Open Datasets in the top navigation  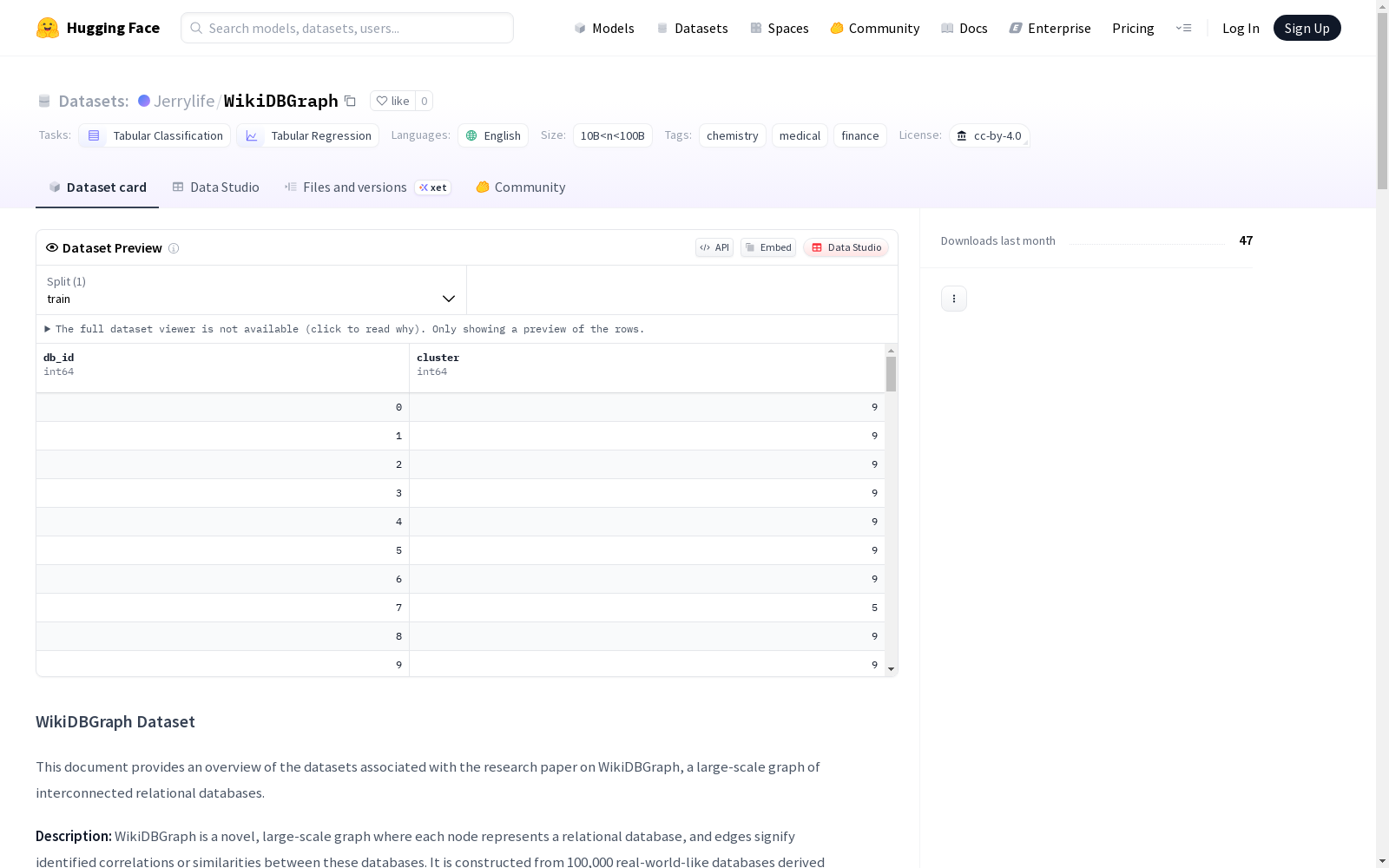(x=692, y=28)
